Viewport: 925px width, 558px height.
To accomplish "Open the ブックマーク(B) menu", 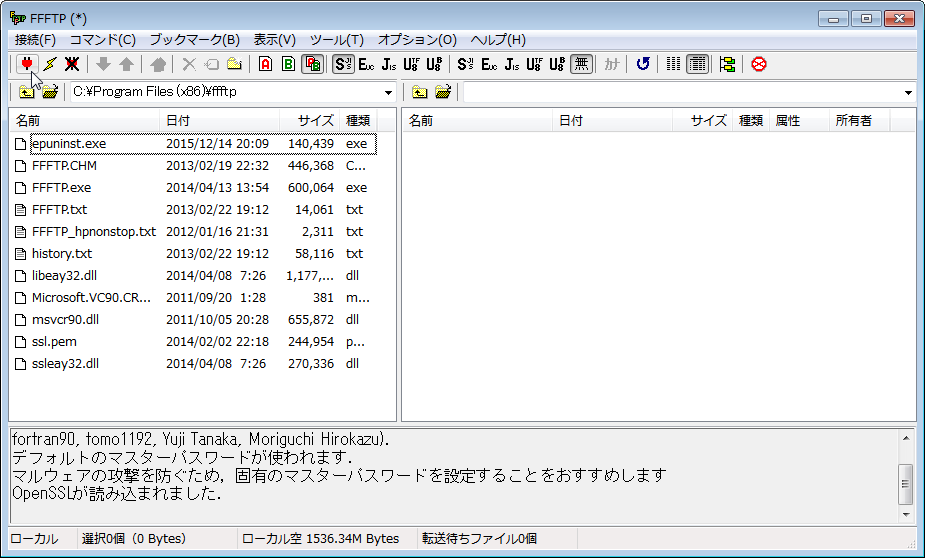I will click(x=195, y=40).
